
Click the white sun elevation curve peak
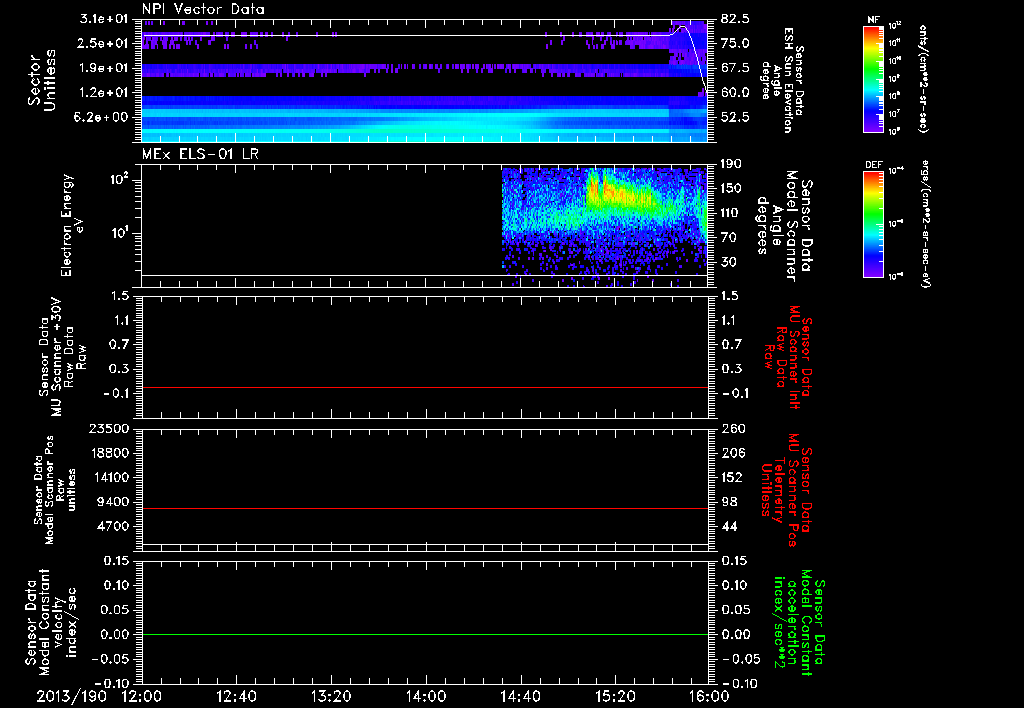682,26
